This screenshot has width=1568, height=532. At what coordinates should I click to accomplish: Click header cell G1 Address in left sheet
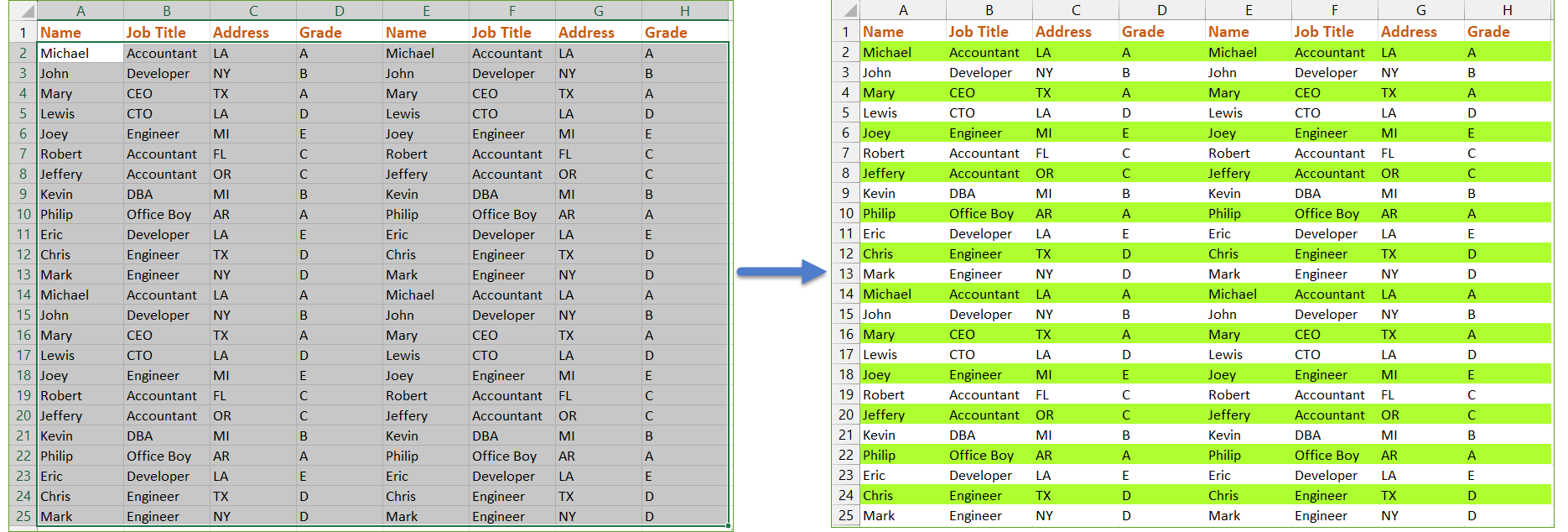(599, 32)
